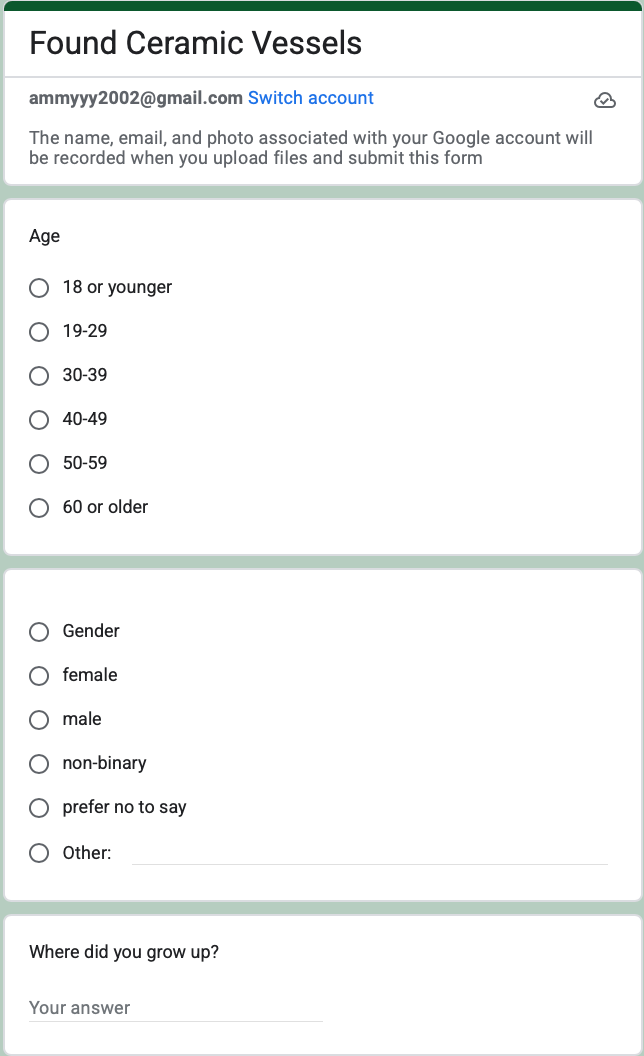The width and height of the screenshot is (644, 1056).
Task: Click the Your answer text field
Action: 176,1008
